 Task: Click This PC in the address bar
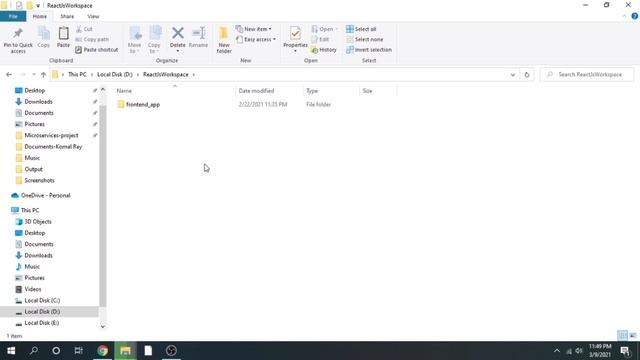point(77,74)
